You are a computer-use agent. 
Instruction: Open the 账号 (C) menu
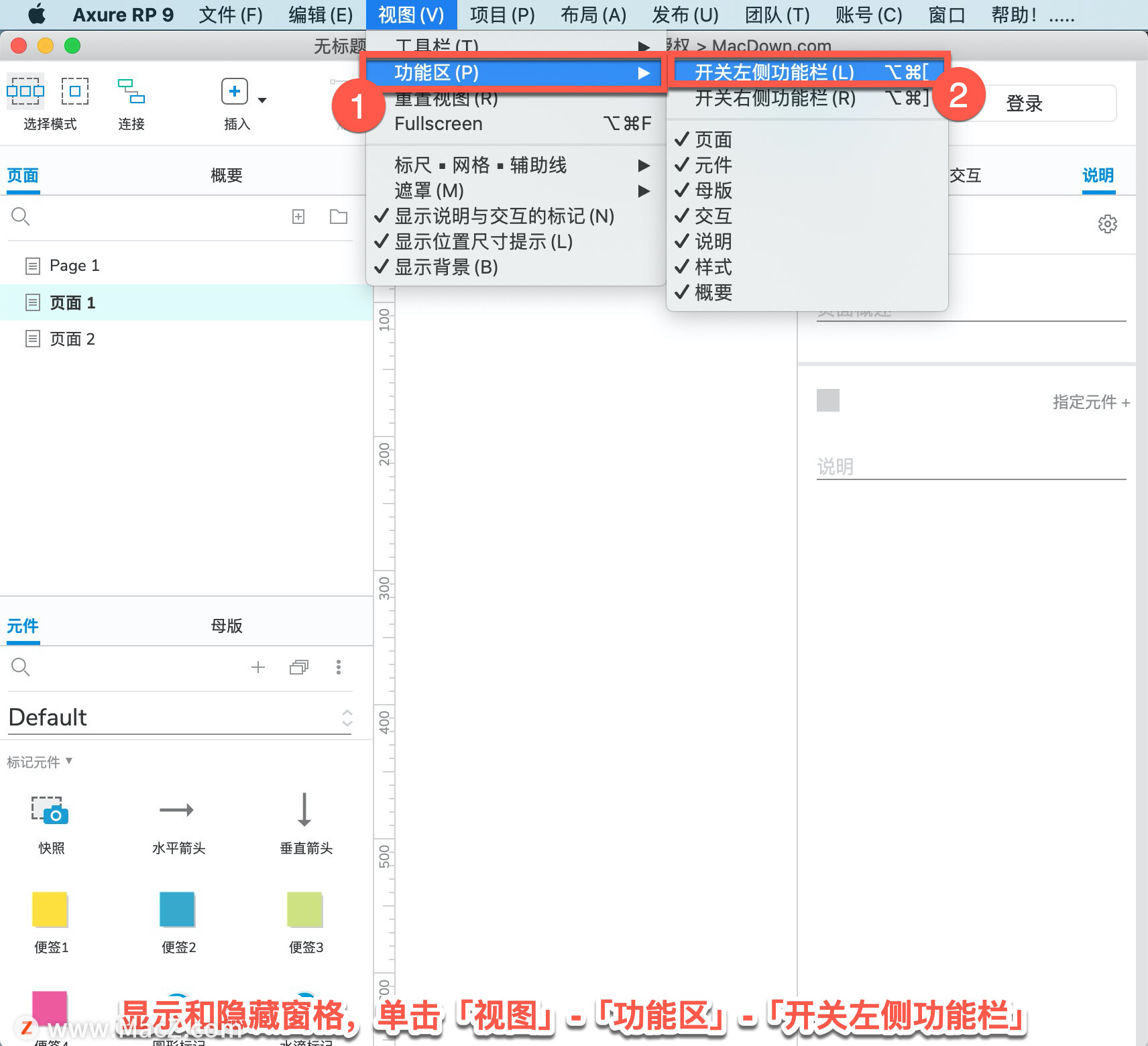point(869,14)
